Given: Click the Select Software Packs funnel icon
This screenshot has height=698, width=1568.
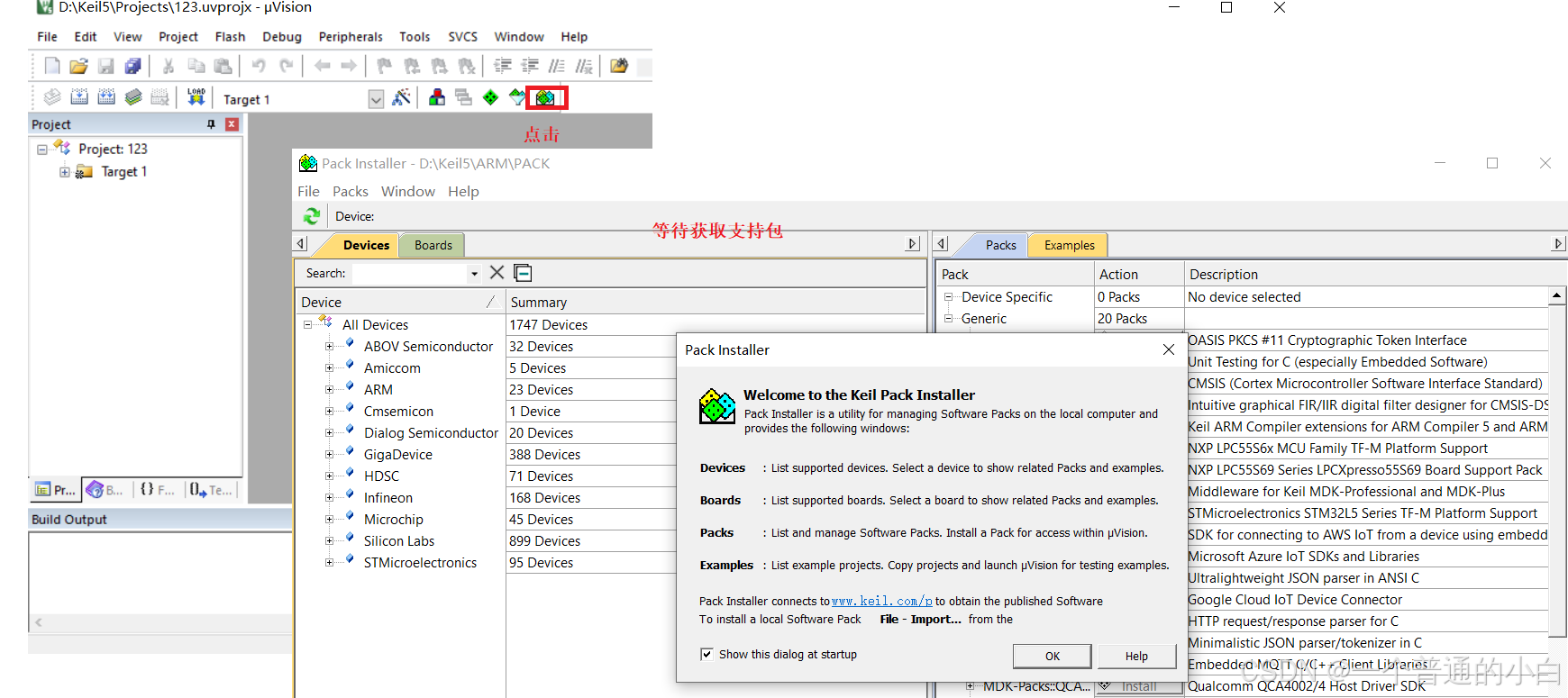Looking at the screenshot, I should 517,97.
